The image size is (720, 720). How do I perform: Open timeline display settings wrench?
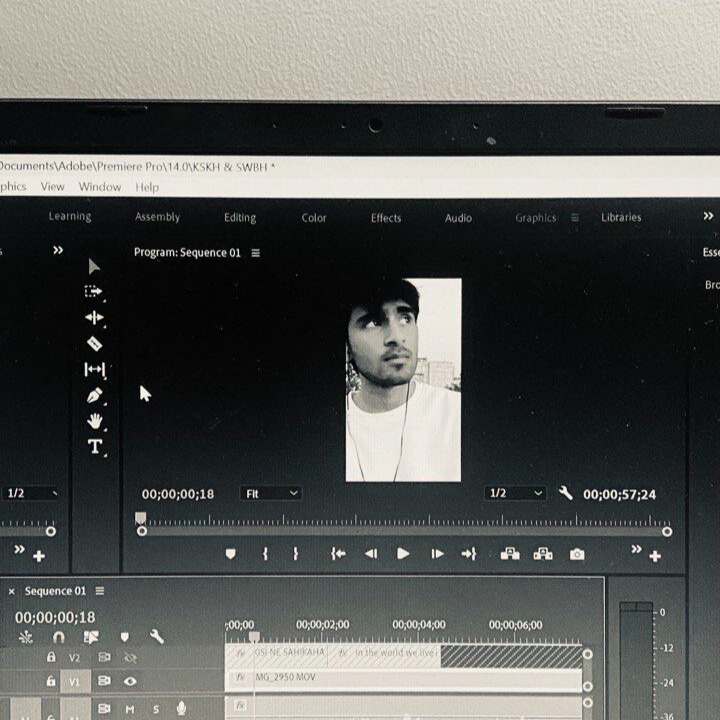157,637
